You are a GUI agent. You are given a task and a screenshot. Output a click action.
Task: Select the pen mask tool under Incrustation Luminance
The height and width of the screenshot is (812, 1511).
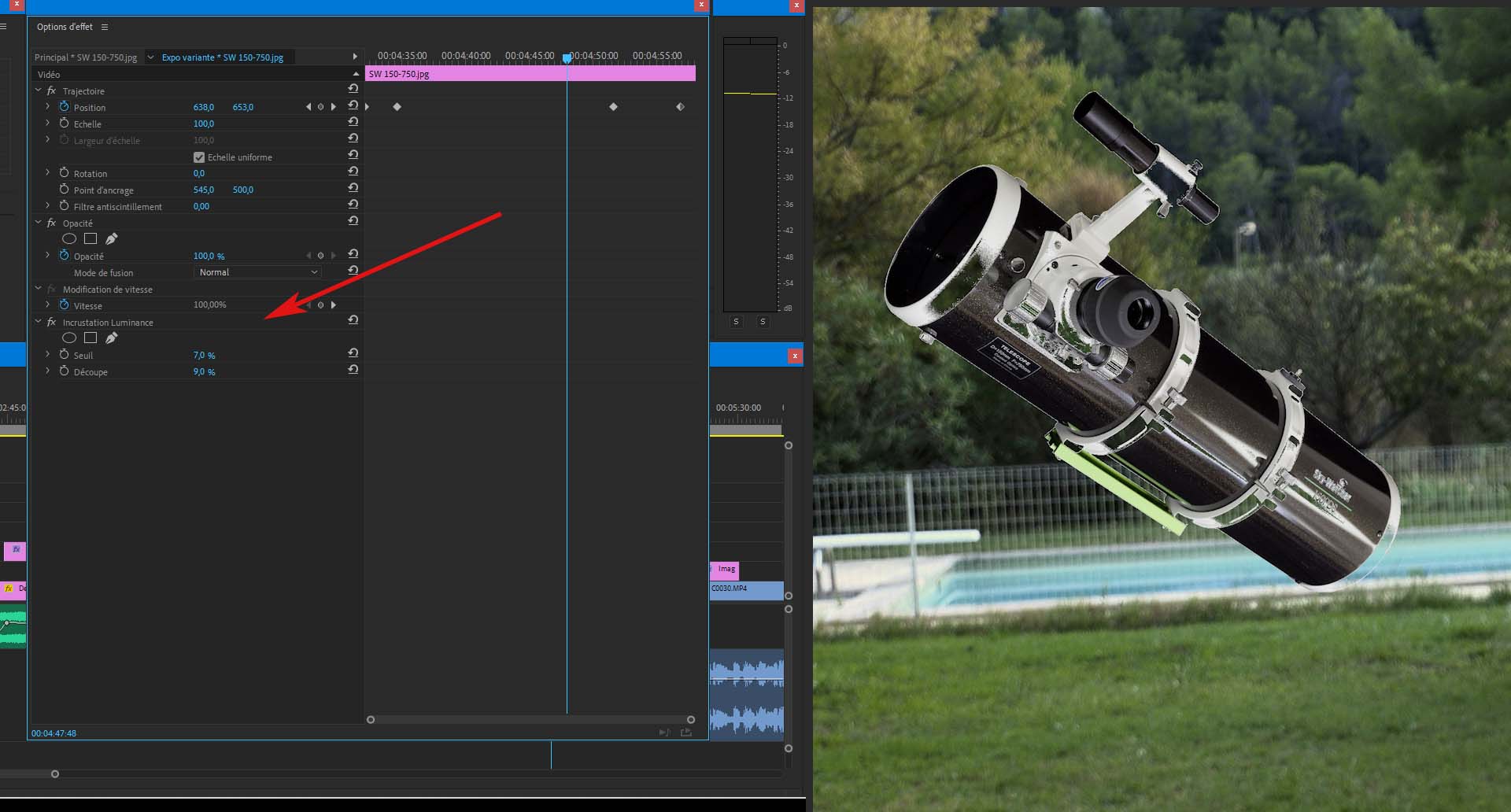112,338
